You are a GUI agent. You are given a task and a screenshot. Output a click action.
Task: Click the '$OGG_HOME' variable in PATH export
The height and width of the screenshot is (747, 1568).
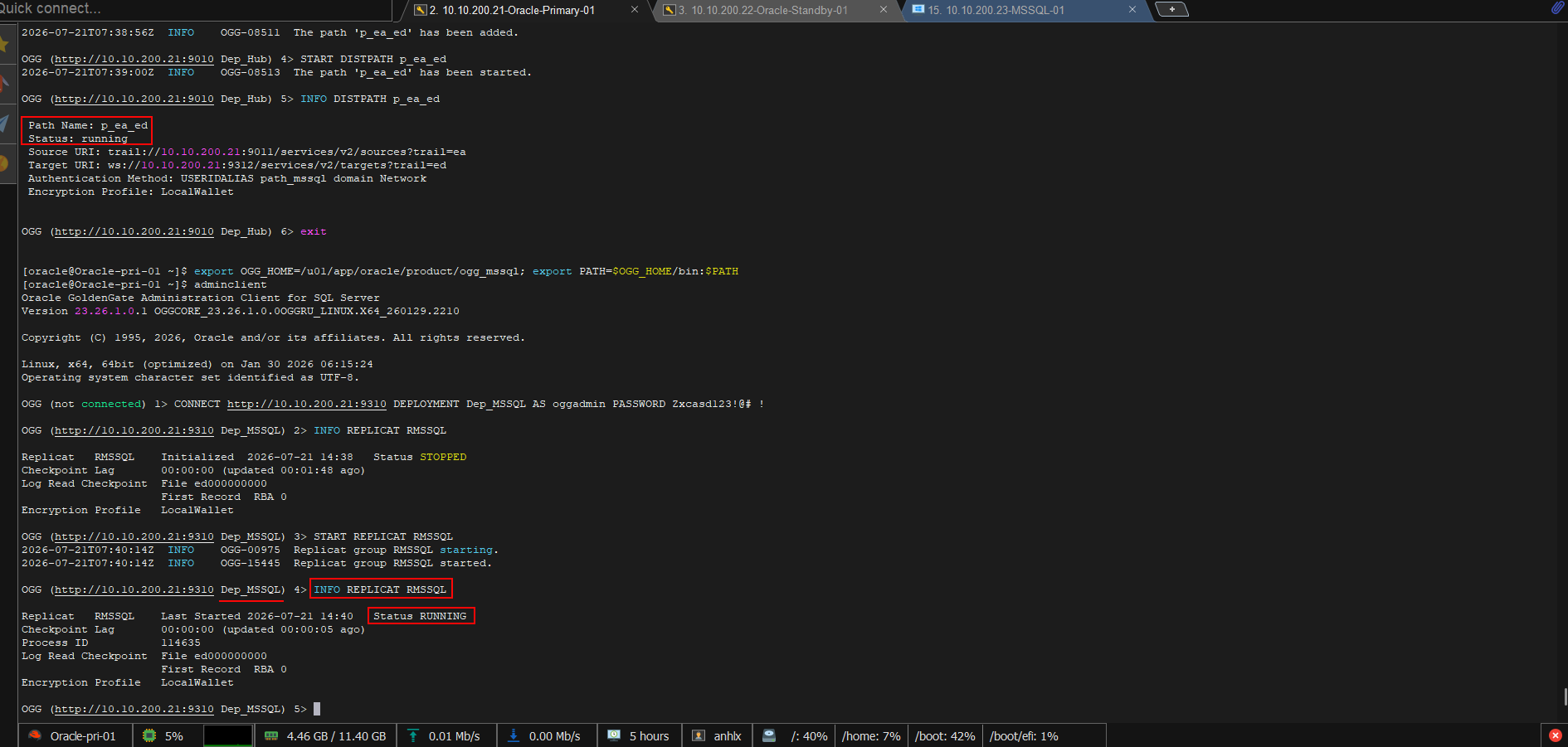pyautogui.click(x=642, y=271)
